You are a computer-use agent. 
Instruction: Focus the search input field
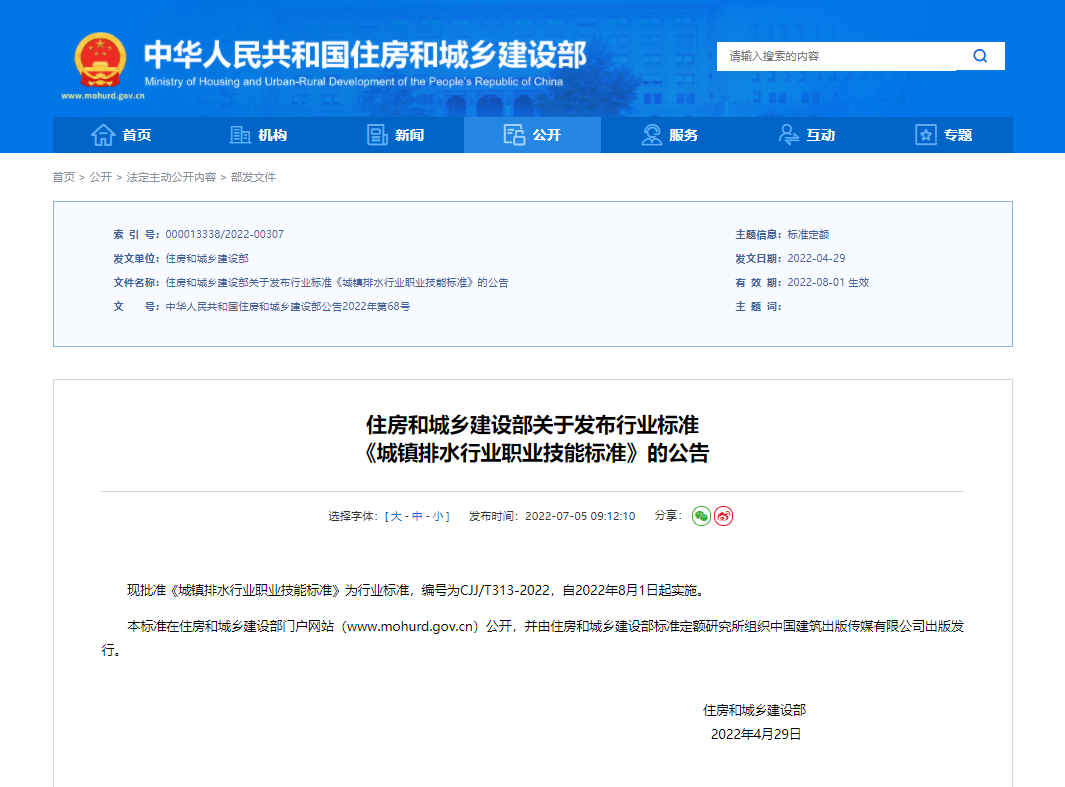(x=836, y=56)
